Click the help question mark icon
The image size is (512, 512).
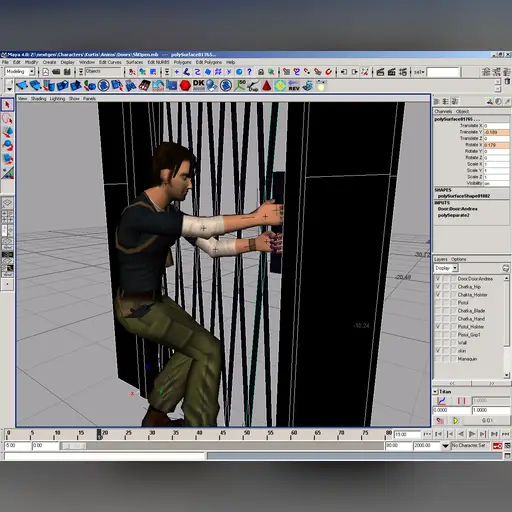tap(249, 72)
